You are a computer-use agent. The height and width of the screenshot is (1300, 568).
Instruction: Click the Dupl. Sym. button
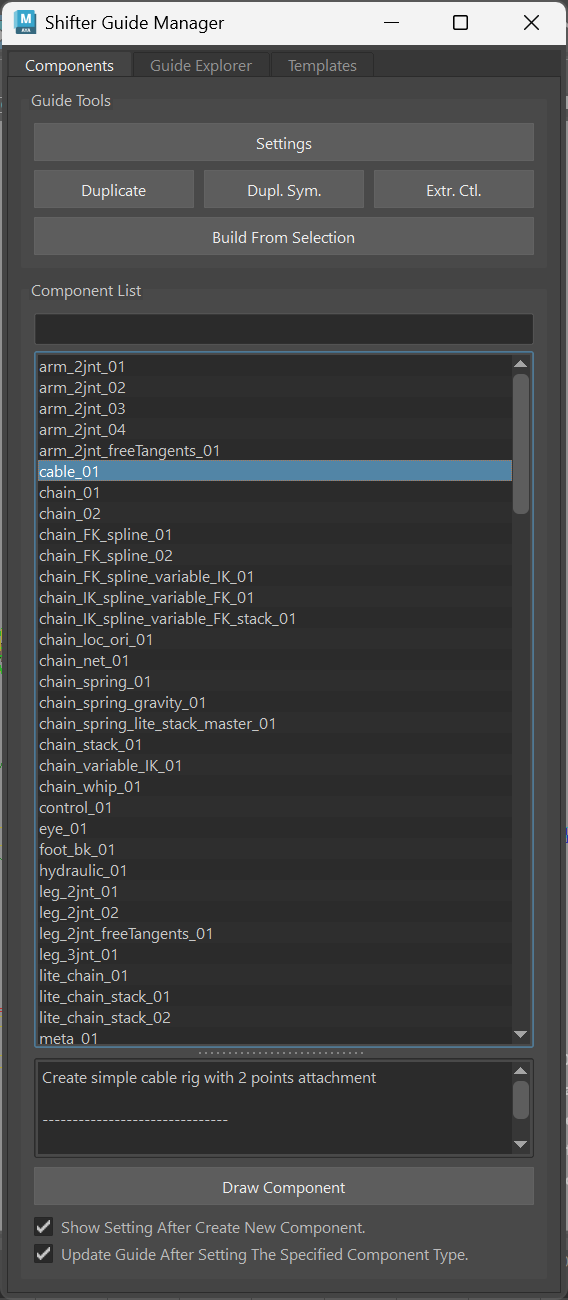(284, 190)
